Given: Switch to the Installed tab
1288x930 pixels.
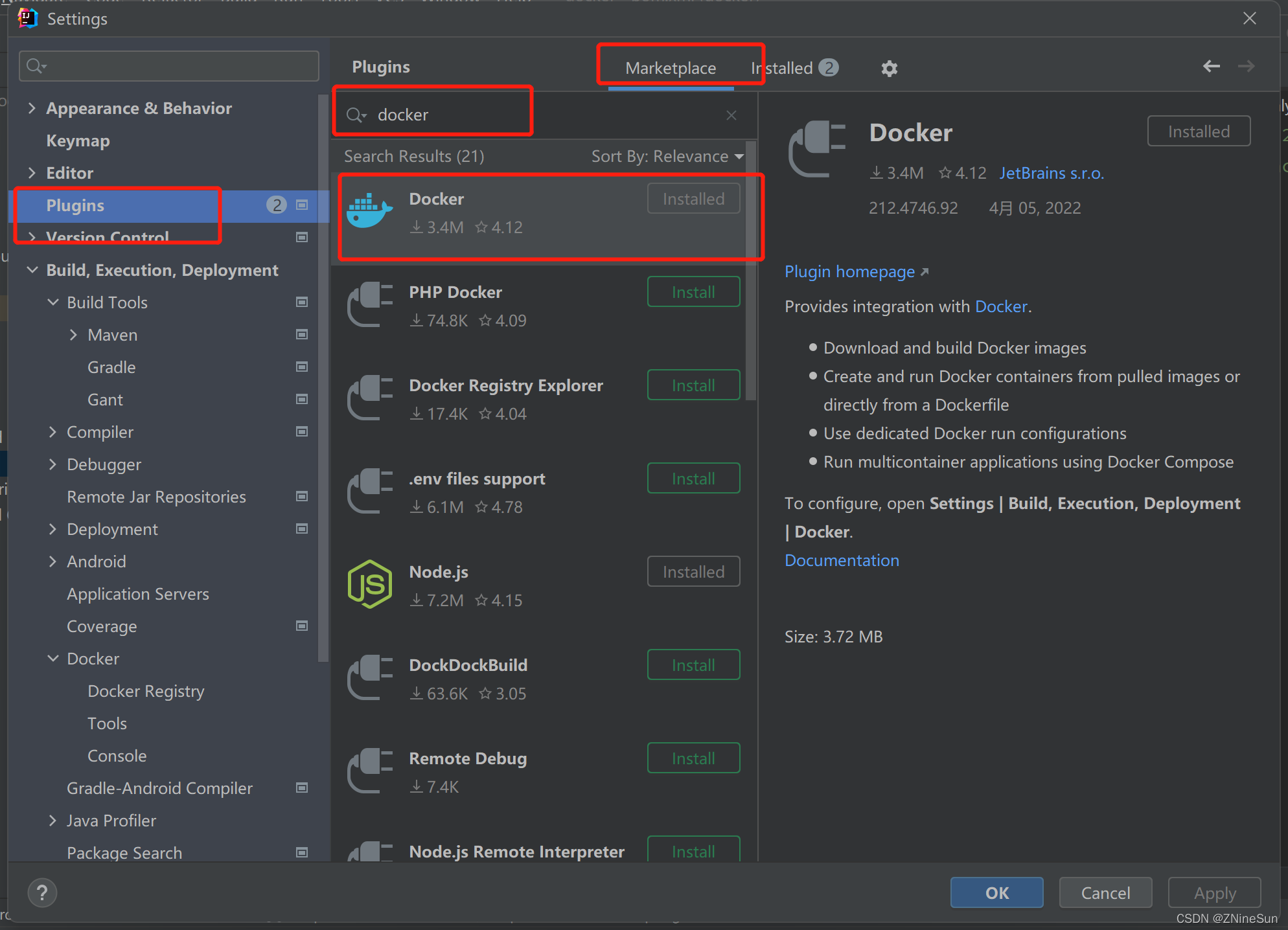Looking at the screenshot, I should [x=794, y=68].
